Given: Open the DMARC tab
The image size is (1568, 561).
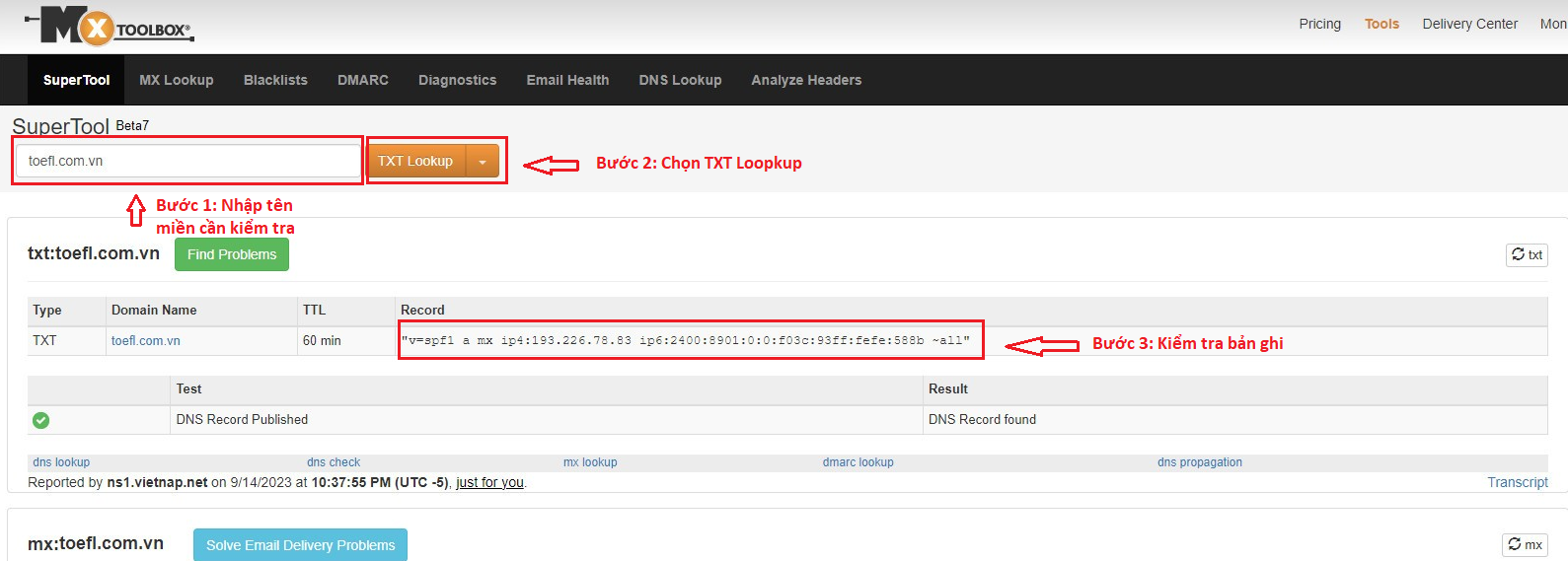Looking at the screenshot, I should (x=363, y=80).
